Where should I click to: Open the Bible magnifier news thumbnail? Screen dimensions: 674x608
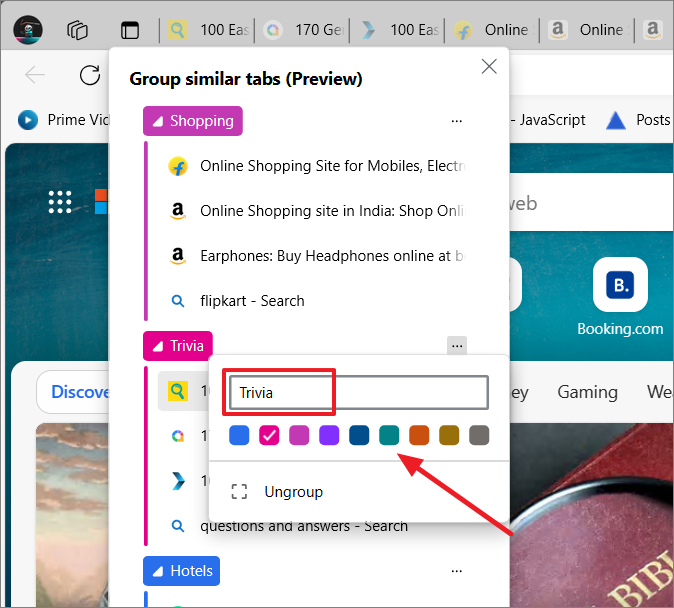coord(591,515)
